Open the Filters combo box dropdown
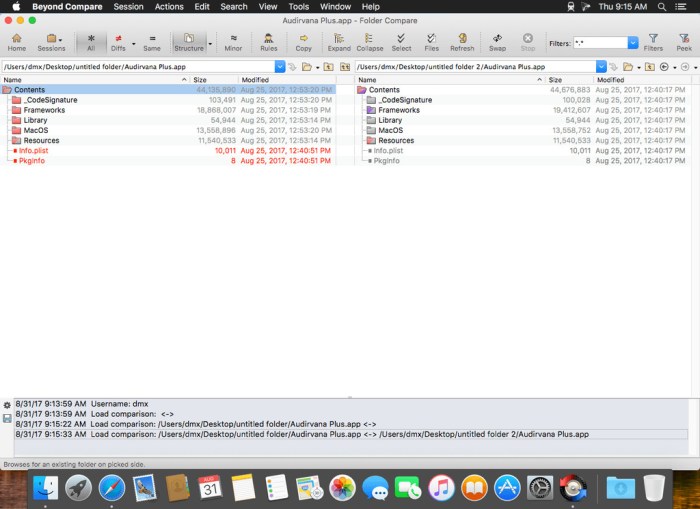Image resolution: width=700 pixels, height=509 pixels. [x=633, y=43]
